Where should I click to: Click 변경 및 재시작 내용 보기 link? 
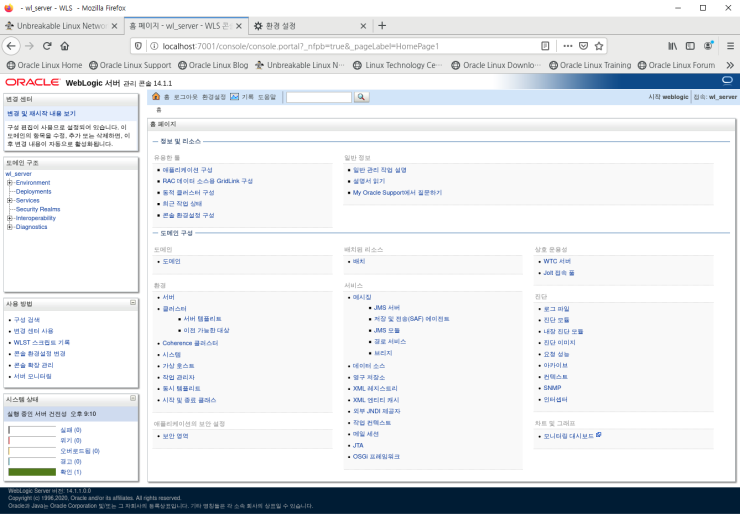coord(41,114)
